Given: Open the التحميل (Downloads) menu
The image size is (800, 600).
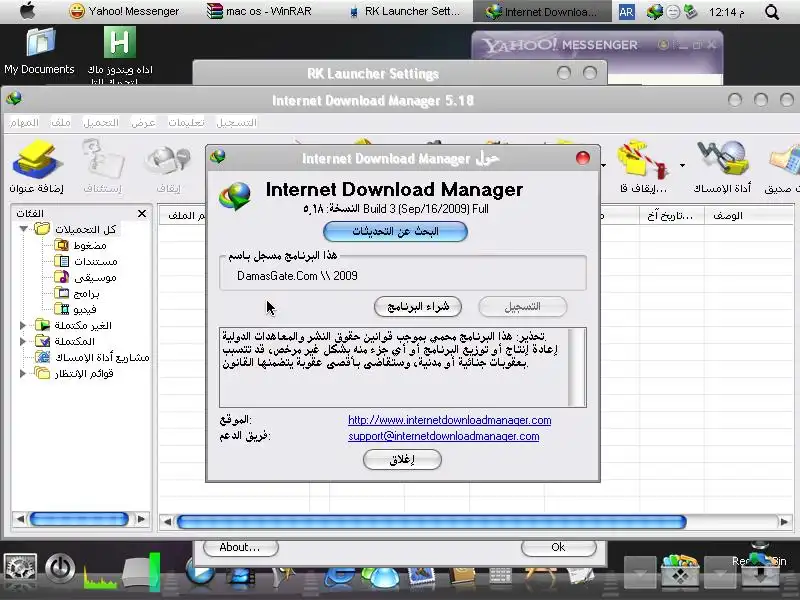Looking at the screenshot, I should [101, 122].
